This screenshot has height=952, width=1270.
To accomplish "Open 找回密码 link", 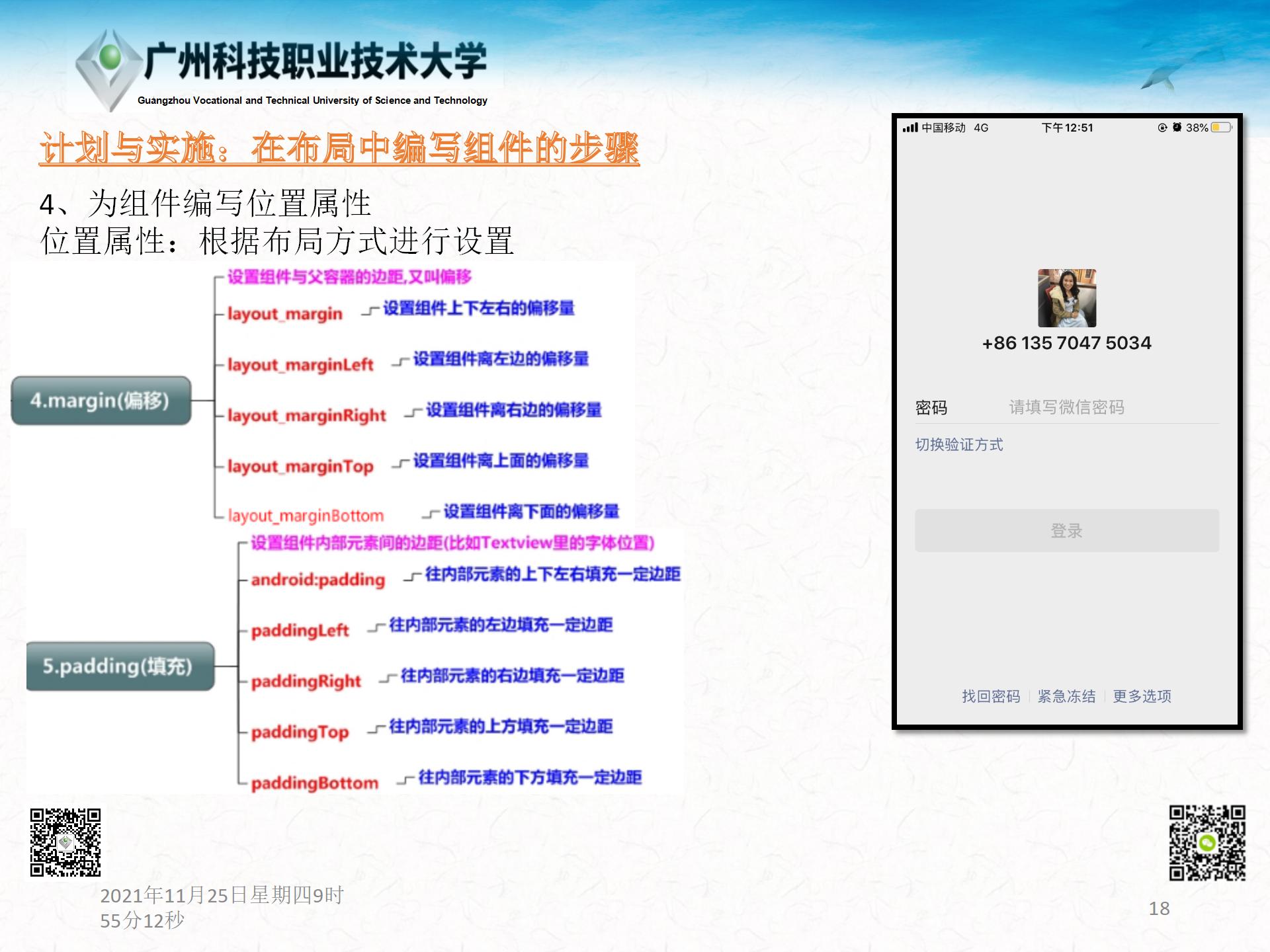I will [990, 696].
